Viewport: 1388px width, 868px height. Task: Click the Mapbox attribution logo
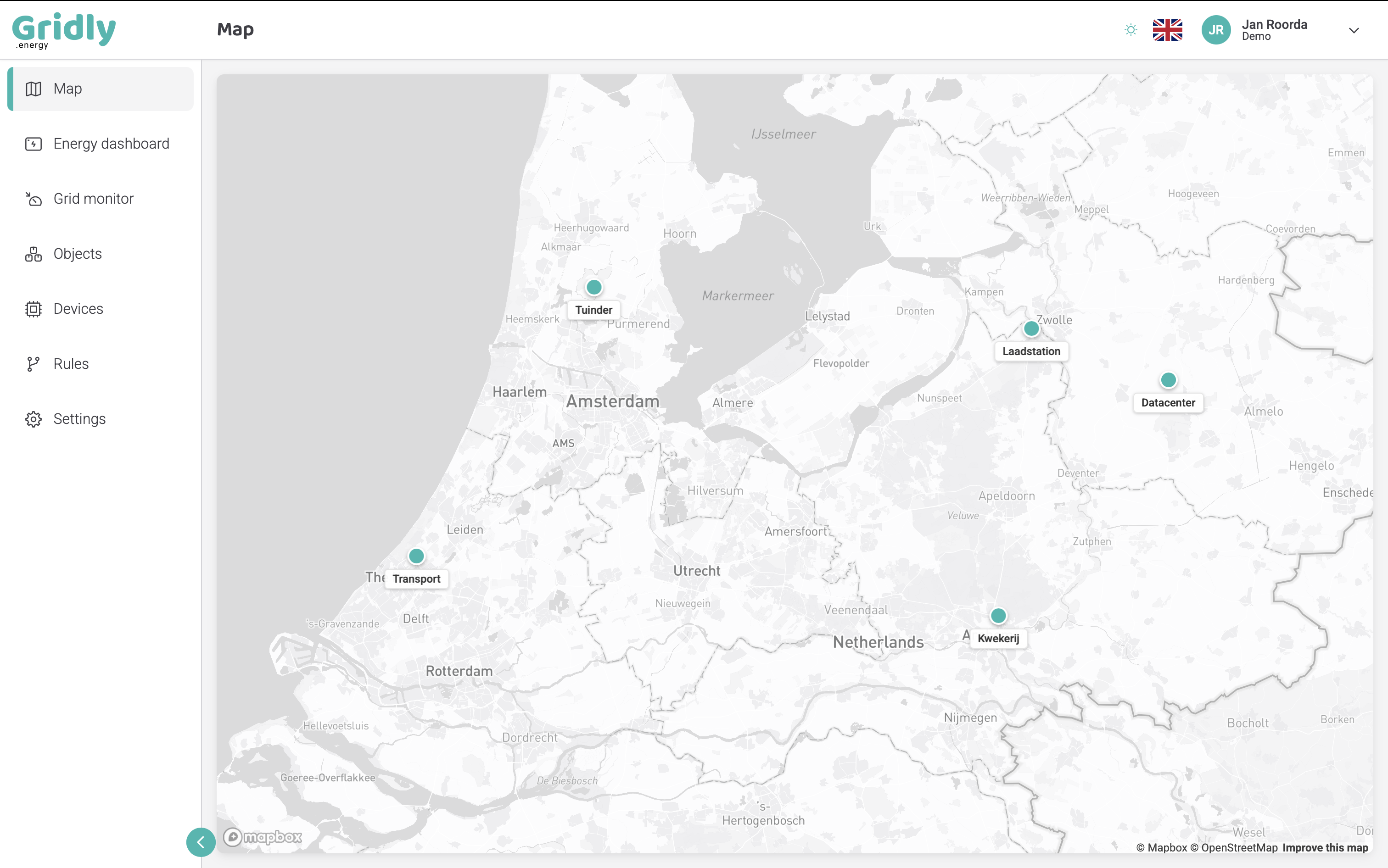pos(263,837)
